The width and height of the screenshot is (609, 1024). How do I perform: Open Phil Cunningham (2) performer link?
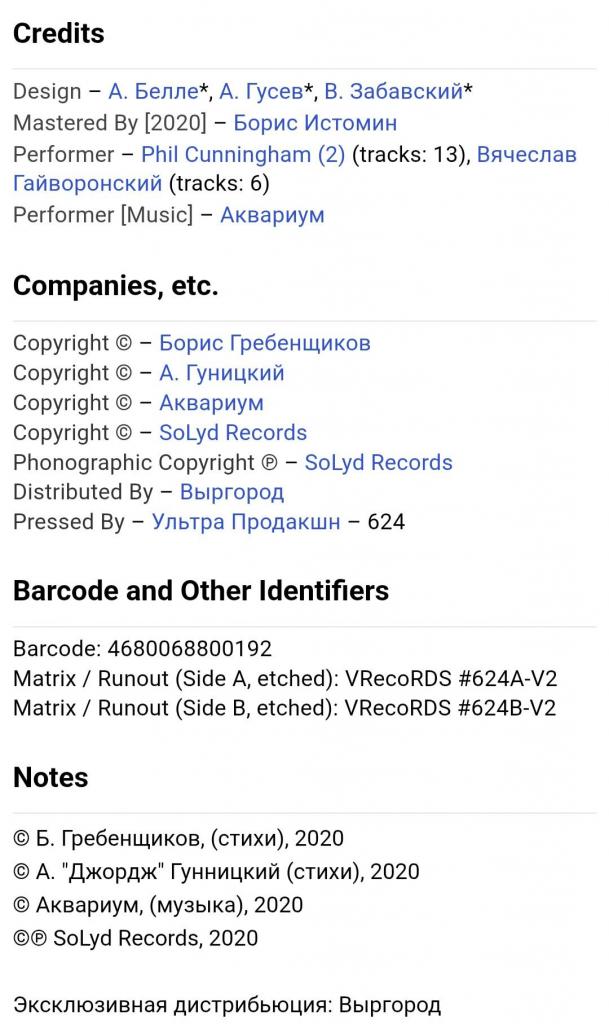coord(243,154)
